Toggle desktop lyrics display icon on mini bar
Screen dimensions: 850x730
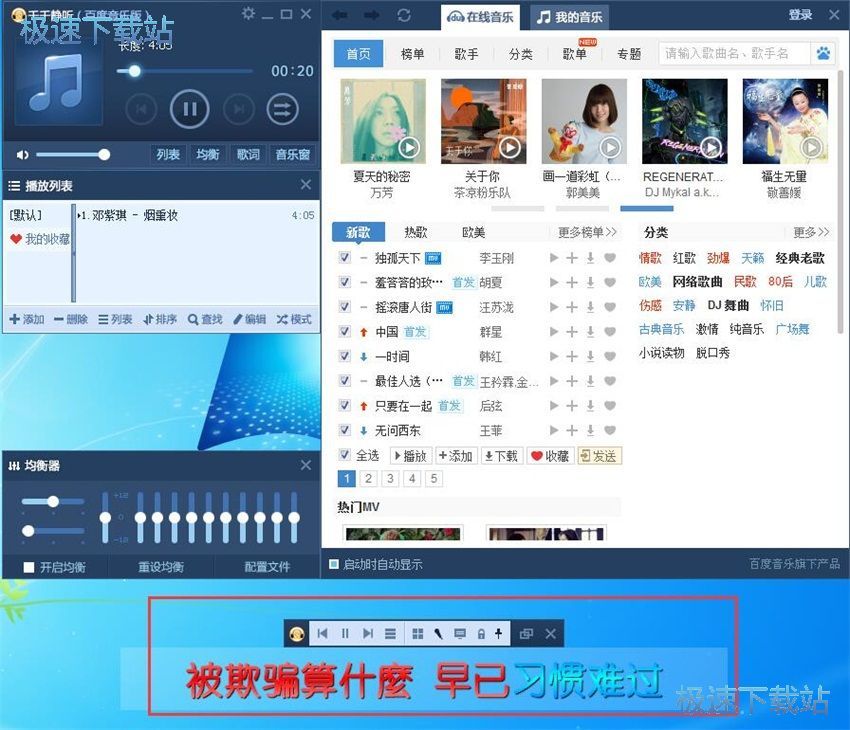coord(460,634)
